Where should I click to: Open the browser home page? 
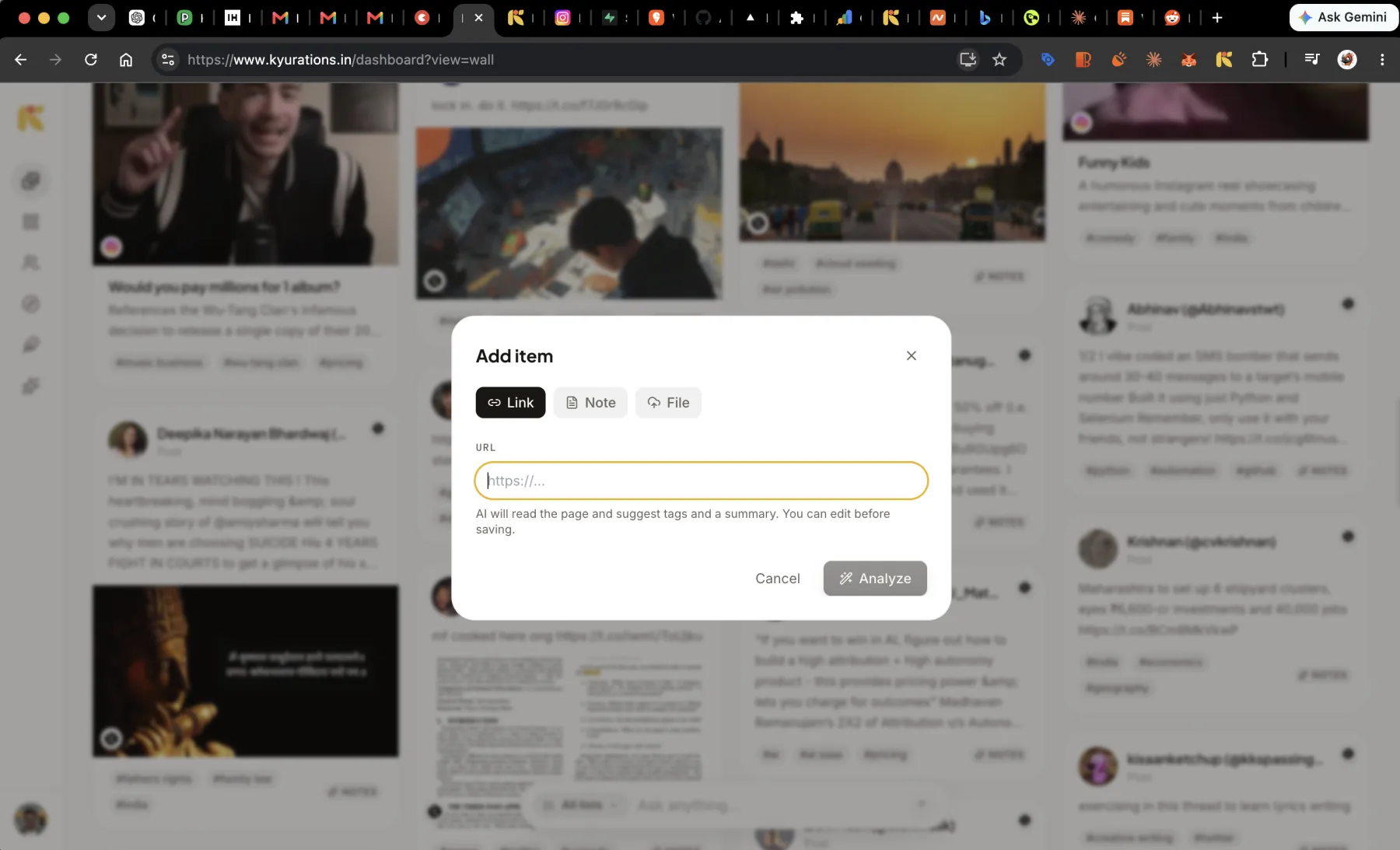126,60
